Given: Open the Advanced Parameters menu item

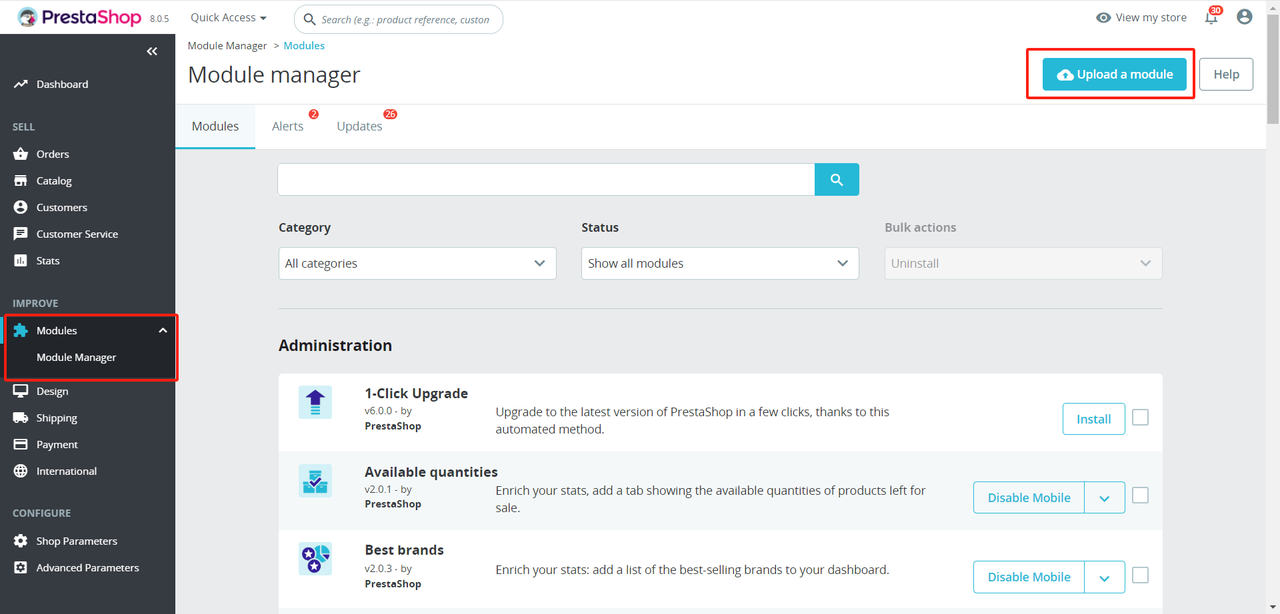Looking at the screenshot, I should [87, 567].
